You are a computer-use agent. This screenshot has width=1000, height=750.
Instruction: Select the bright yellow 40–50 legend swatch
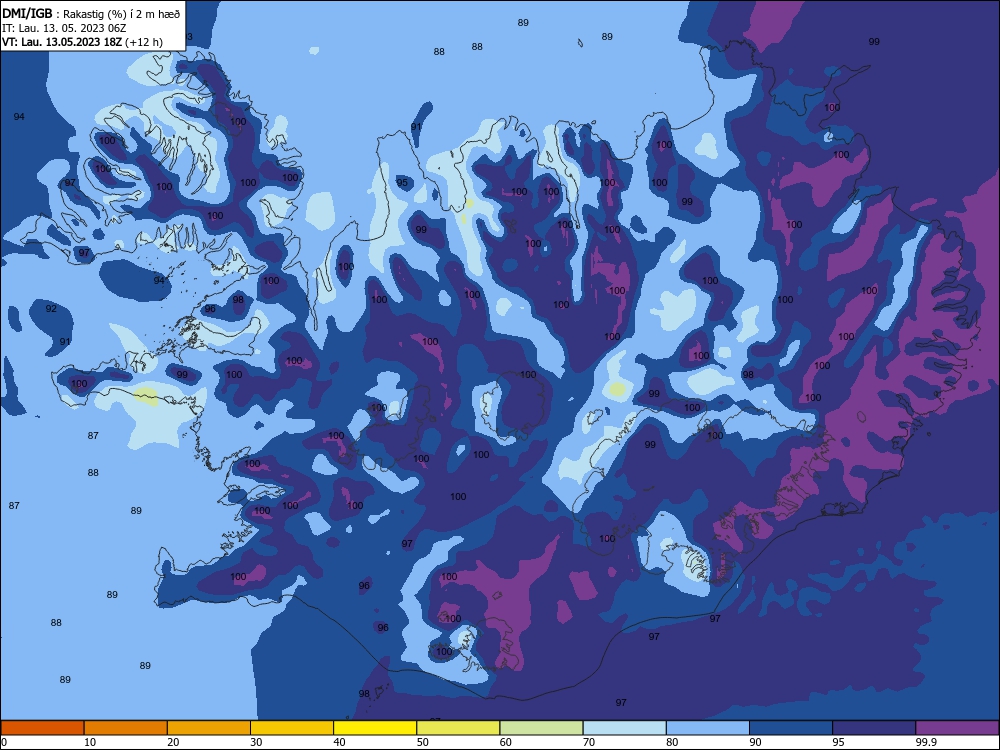coord(375,728)
